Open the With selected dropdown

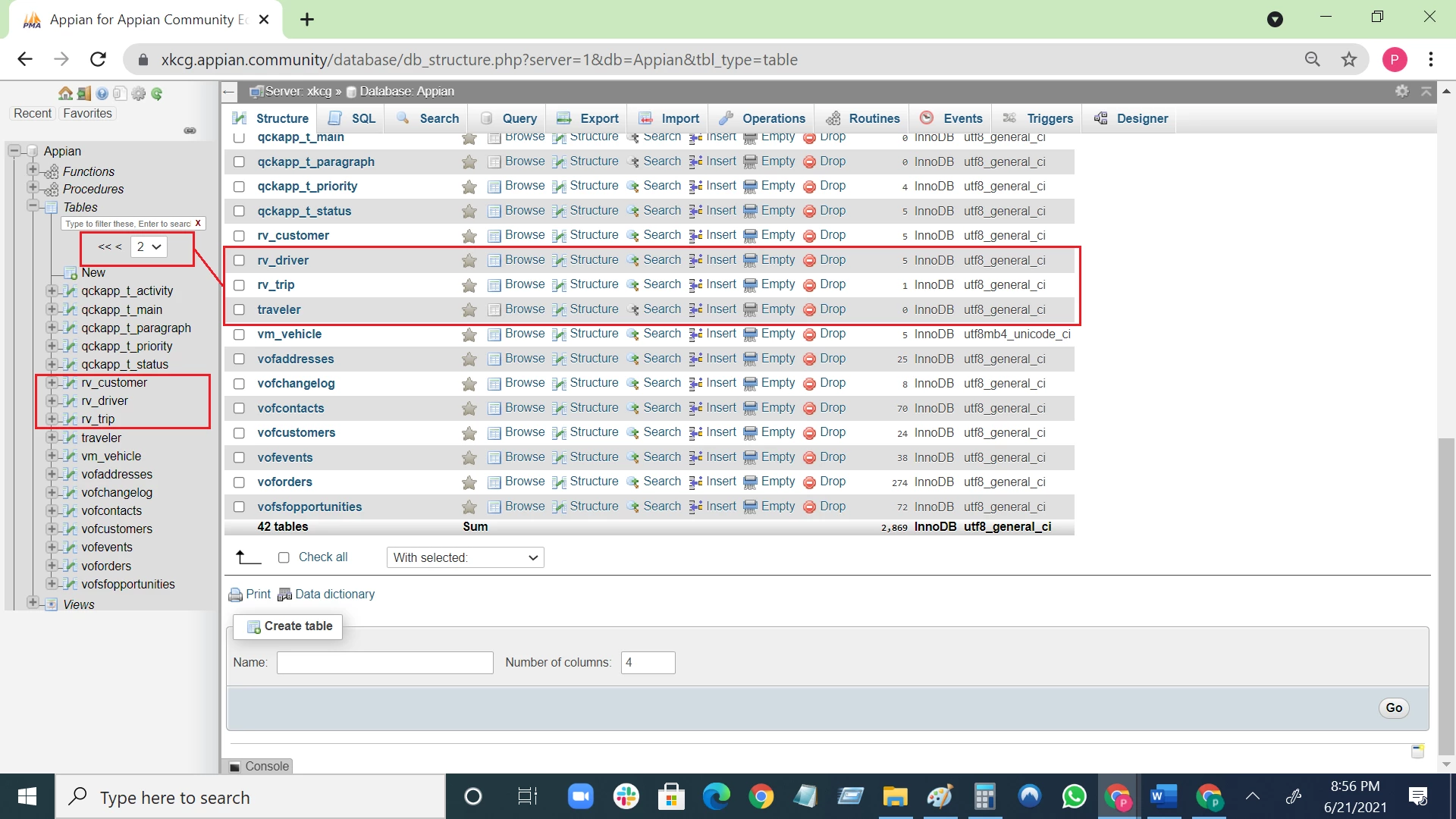[466, 557]
